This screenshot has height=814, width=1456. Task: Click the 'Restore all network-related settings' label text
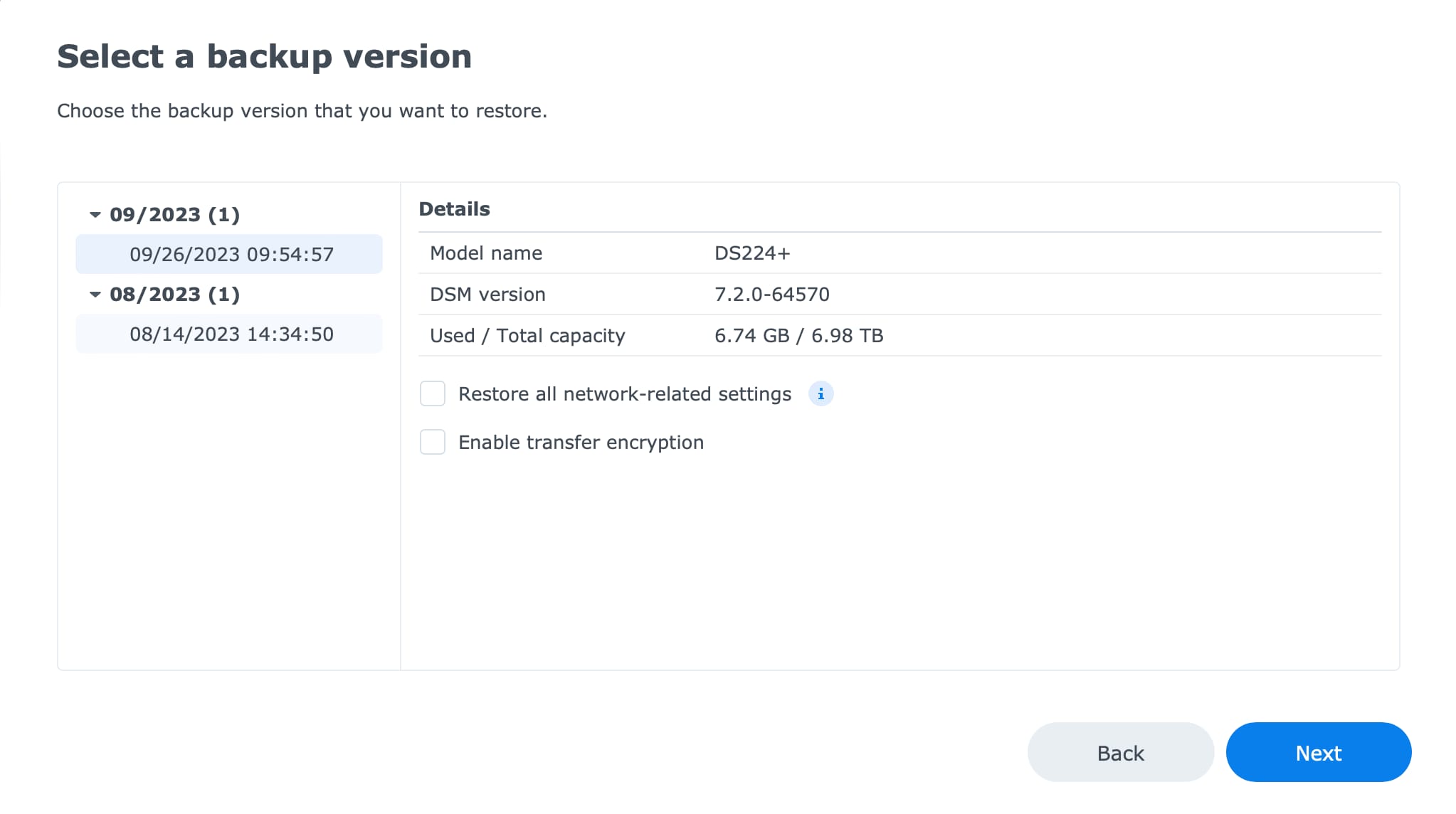[x=625, y=393]
